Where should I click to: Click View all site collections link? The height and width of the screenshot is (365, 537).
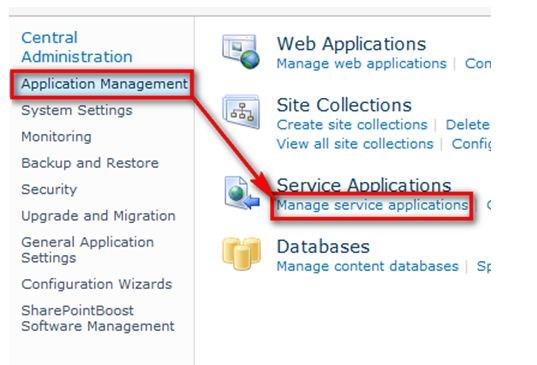tap(355, 144)
